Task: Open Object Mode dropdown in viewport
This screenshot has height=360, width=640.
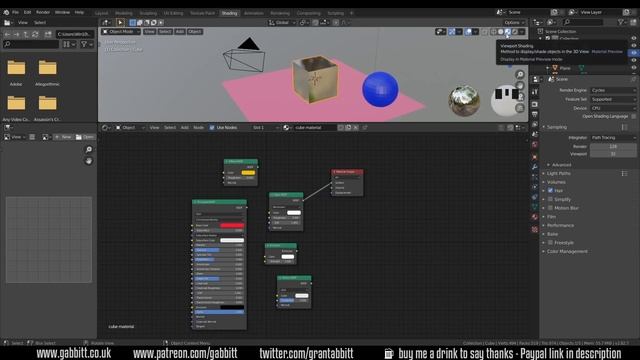Action: tap(121, 31)
